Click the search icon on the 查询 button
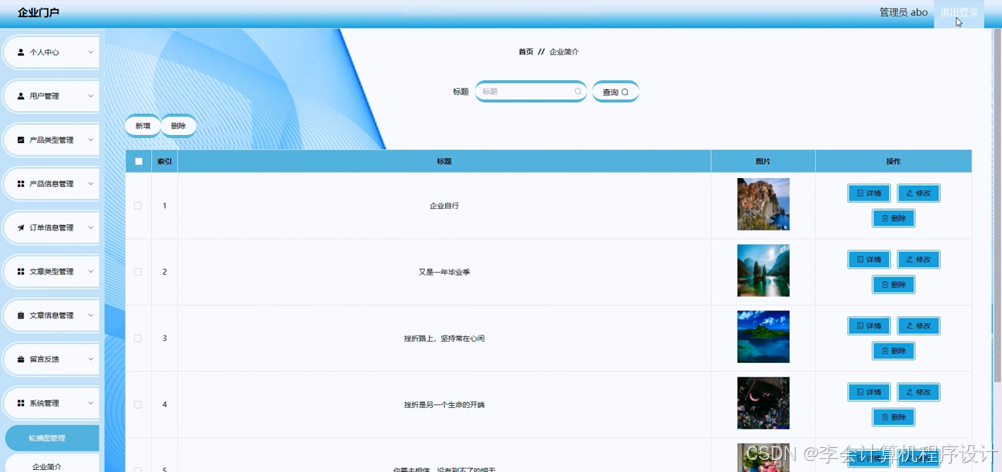1002x472 pixels. click(x=625, y=93)
